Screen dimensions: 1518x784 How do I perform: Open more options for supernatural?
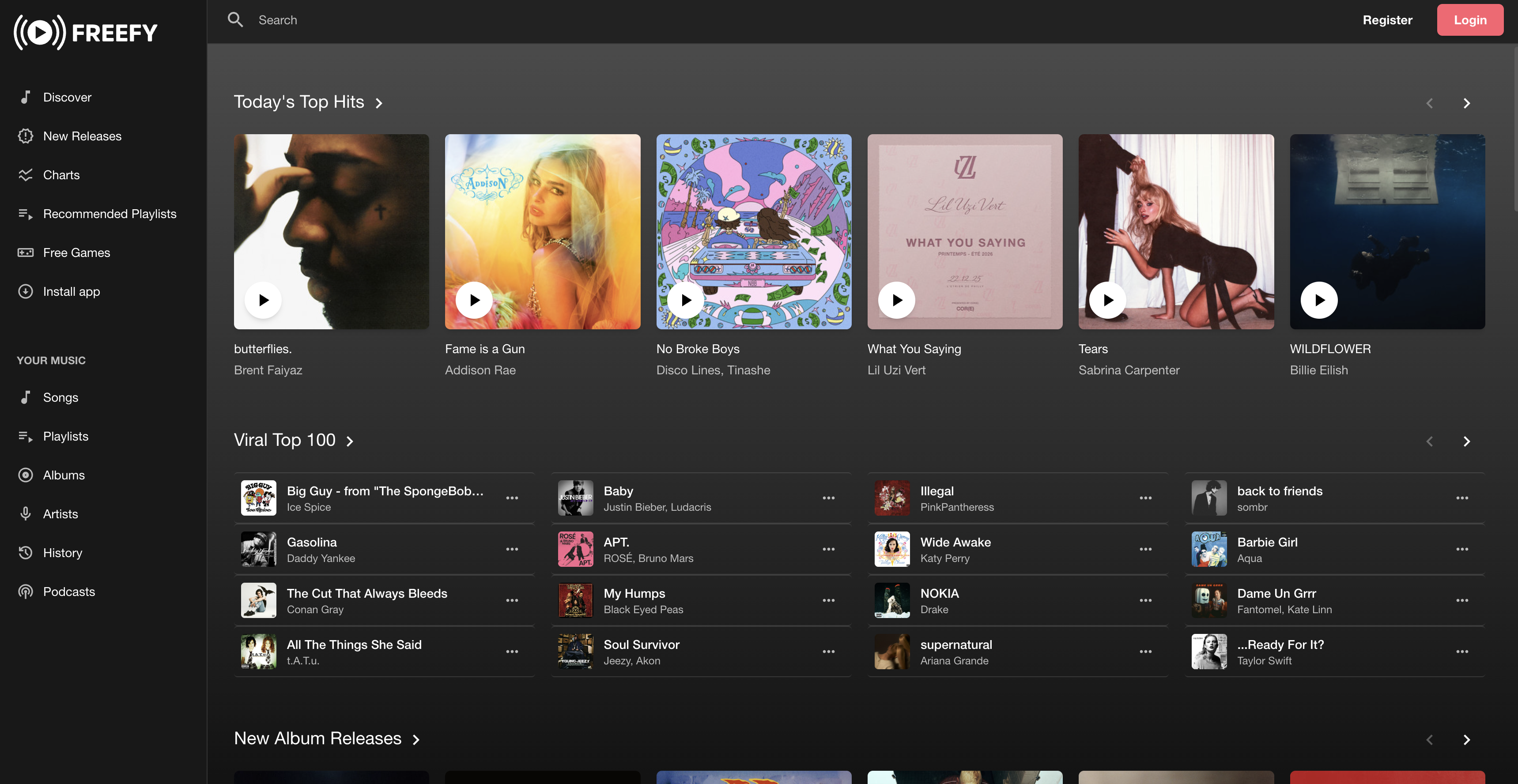coord(1146,652)
